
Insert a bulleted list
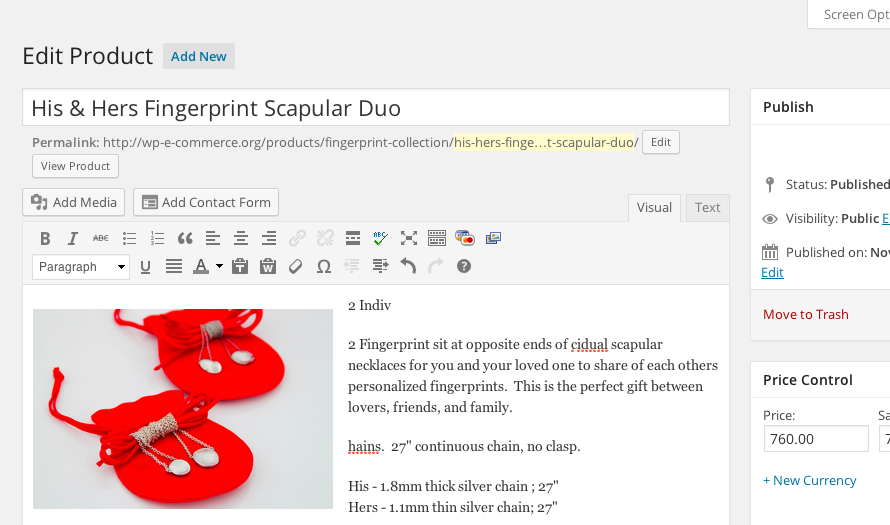click(129, 238)
